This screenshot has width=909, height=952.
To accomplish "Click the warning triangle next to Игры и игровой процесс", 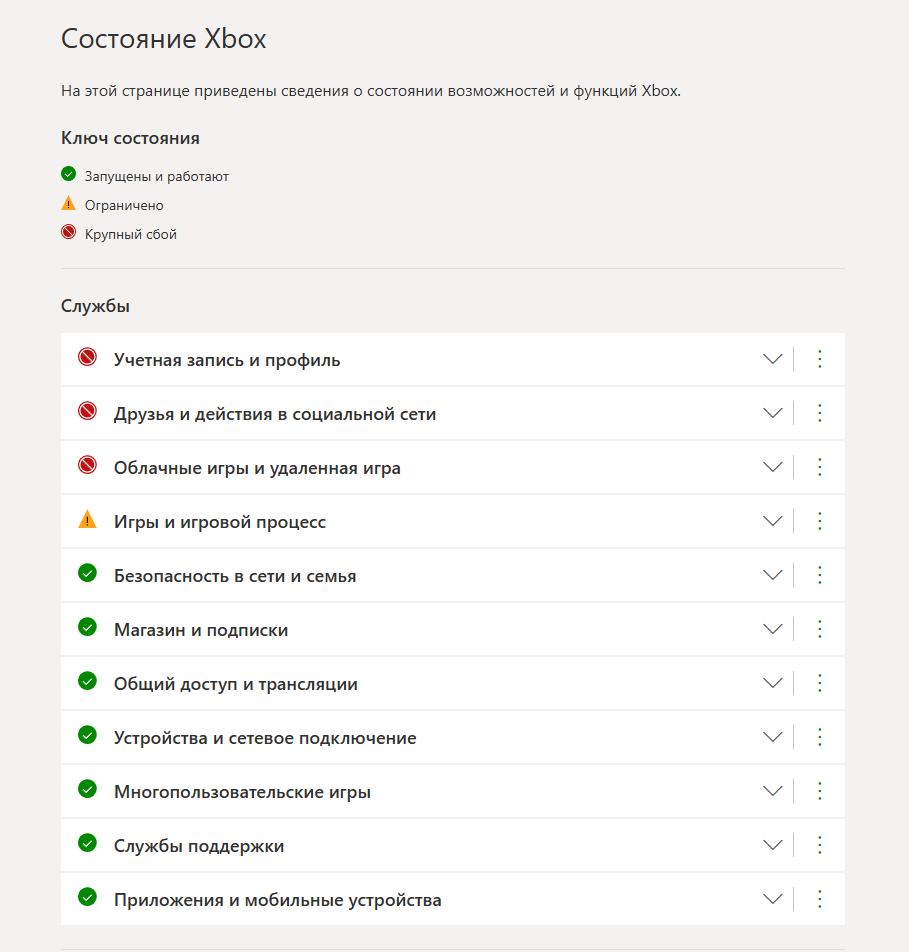I will [x=87, y=519].
